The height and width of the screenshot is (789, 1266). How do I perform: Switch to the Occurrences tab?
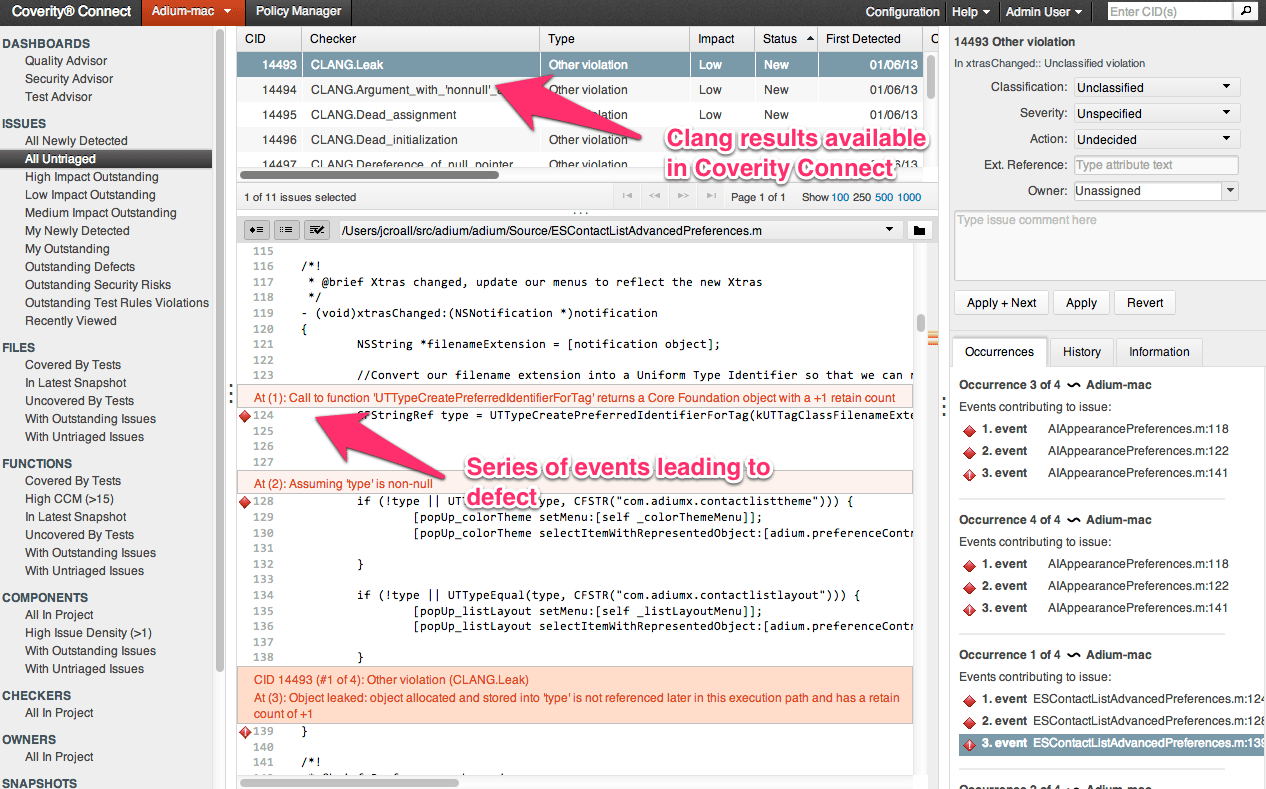(999, 352)
